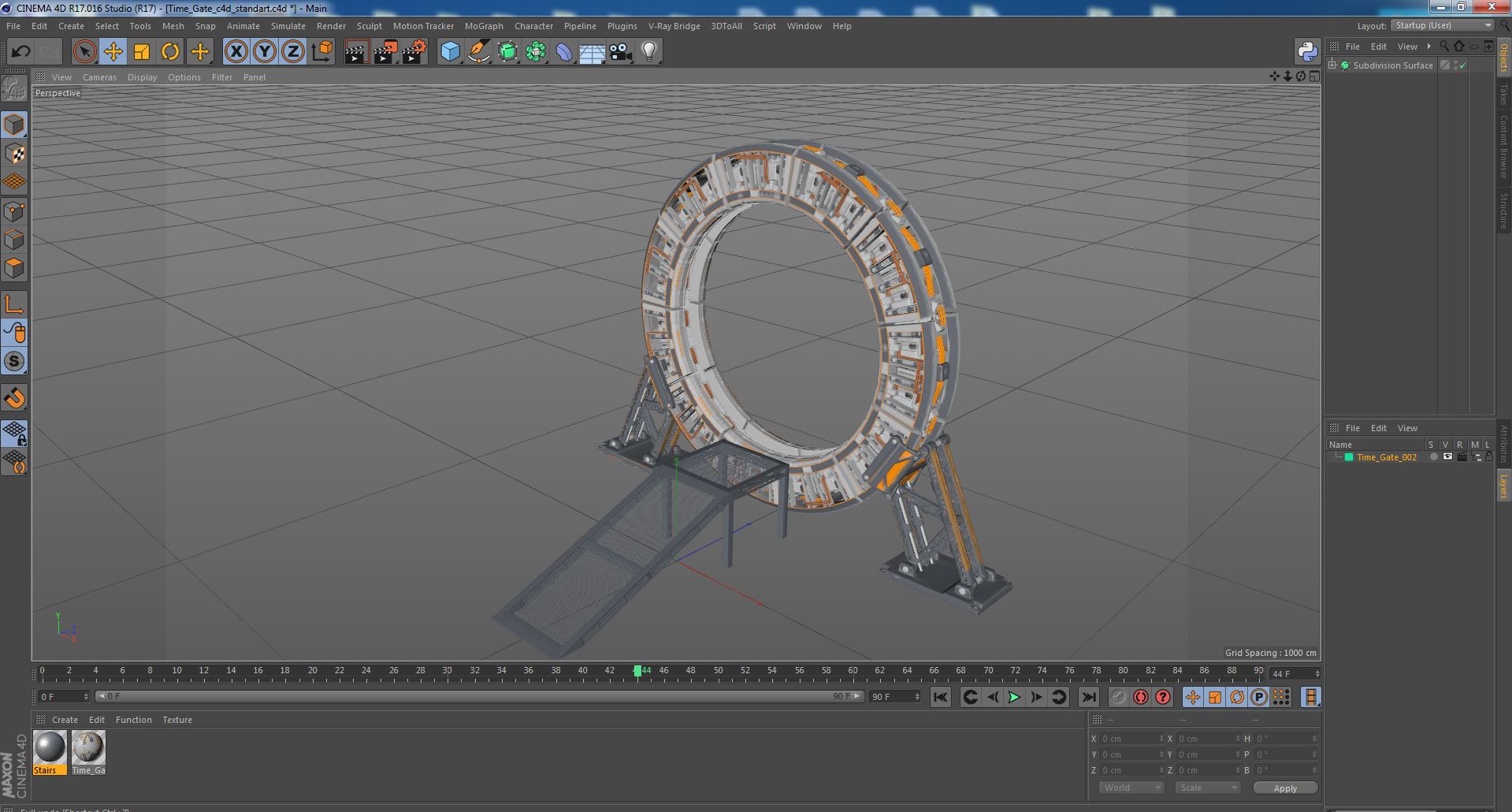Viewport: 1512px width, 812px height.
Task: Switch to Model mode
Action: point(14,125)
